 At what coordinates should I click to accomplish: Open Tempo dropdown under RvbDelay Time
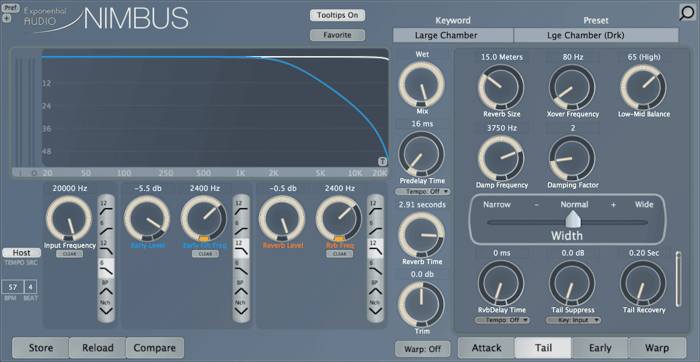[502, 320]
